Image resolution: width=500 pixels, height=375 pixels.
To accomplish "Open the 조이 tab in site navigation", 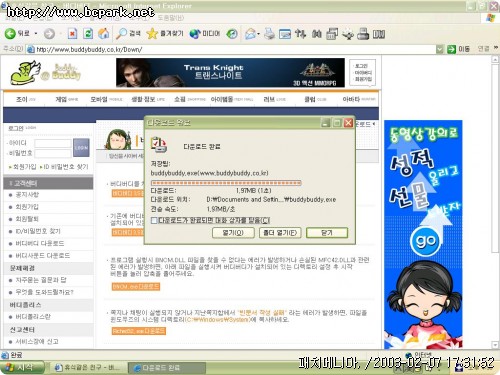I will click(x=26, y=99).
